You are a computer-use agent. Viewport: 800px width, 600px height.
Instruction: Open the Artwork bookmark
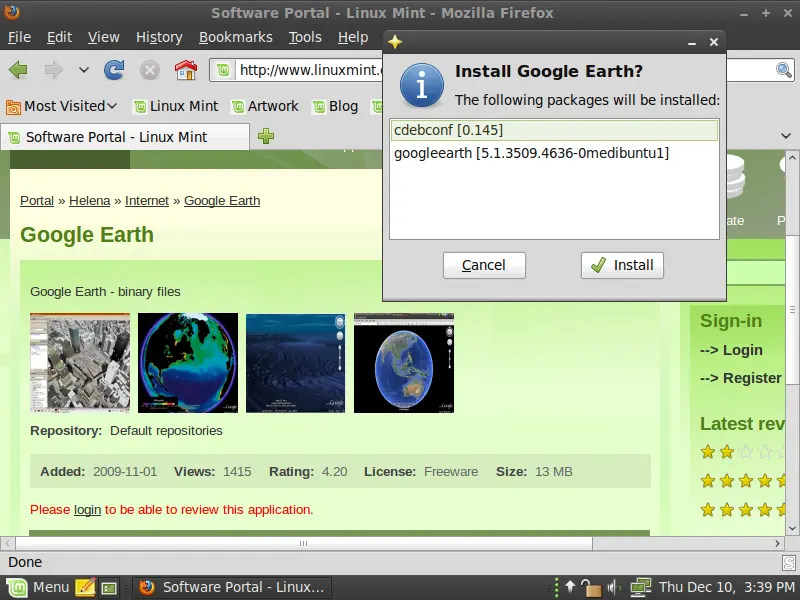[265, 106]
